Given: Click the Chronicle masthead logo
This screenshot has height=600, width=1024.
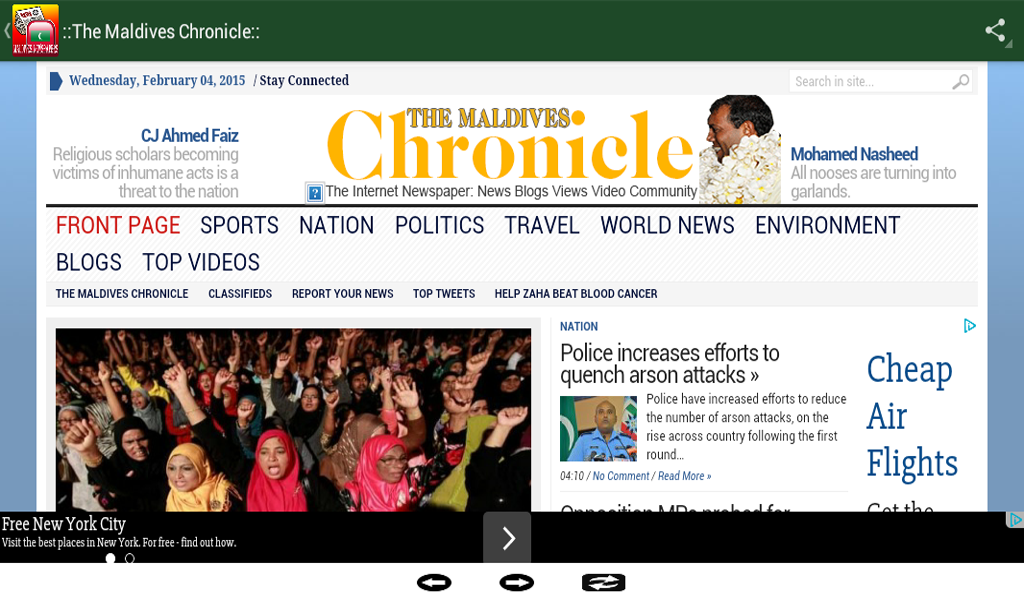Looking at the screenshot, I should [510, 145].
